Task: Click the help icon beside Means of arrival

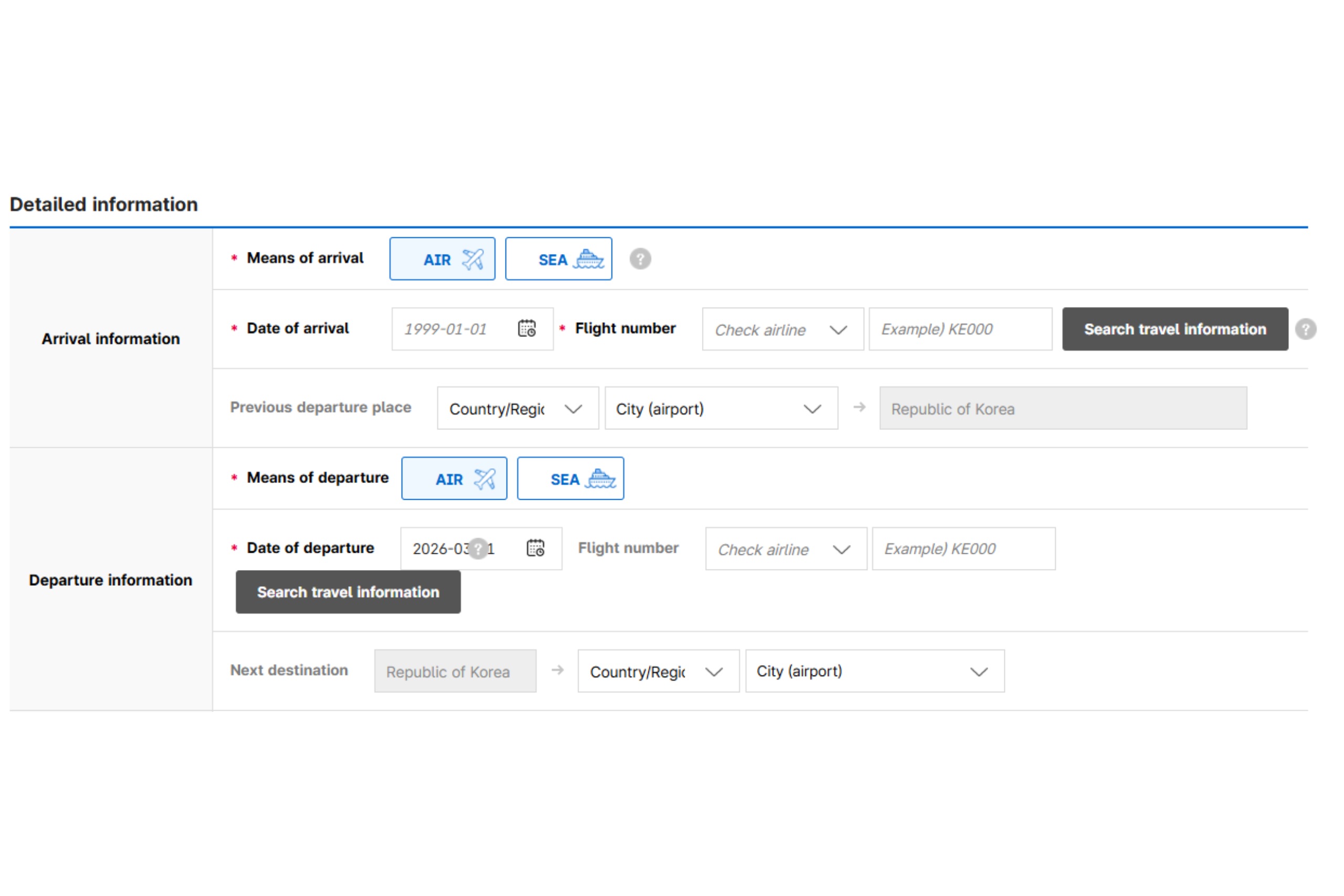Action: pos(640,259)
